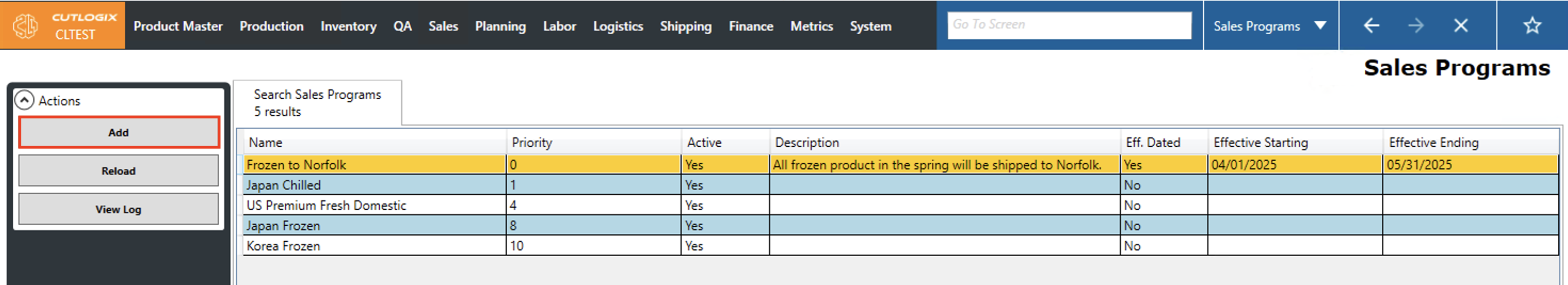Go forward with the right arrow icon

click(1416, 26)
